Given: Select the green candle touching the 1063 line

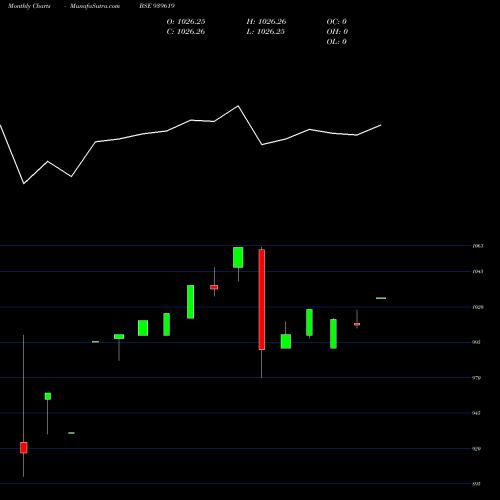Looking at the screenshot, I should (x=238, y=257).
